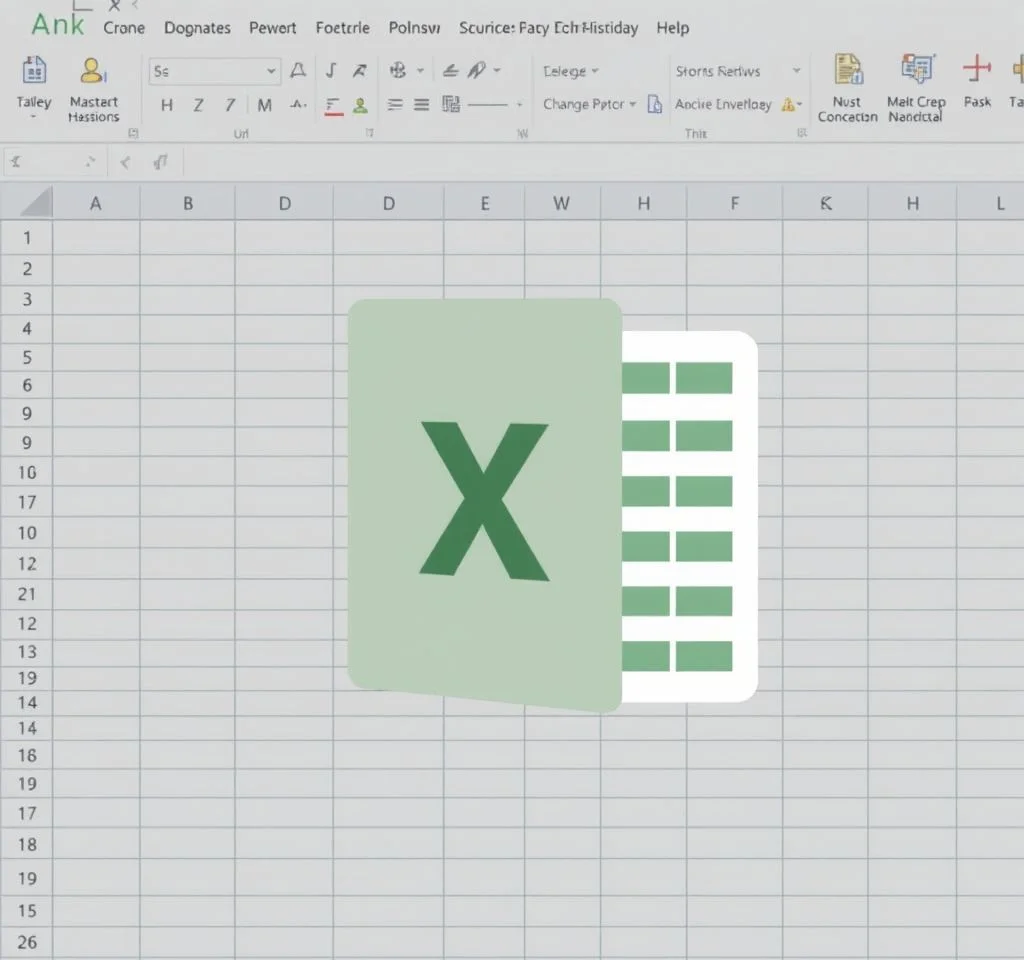1024x960 pixels.
Task: Click the red Pask icon
Action: coord(977,69)
